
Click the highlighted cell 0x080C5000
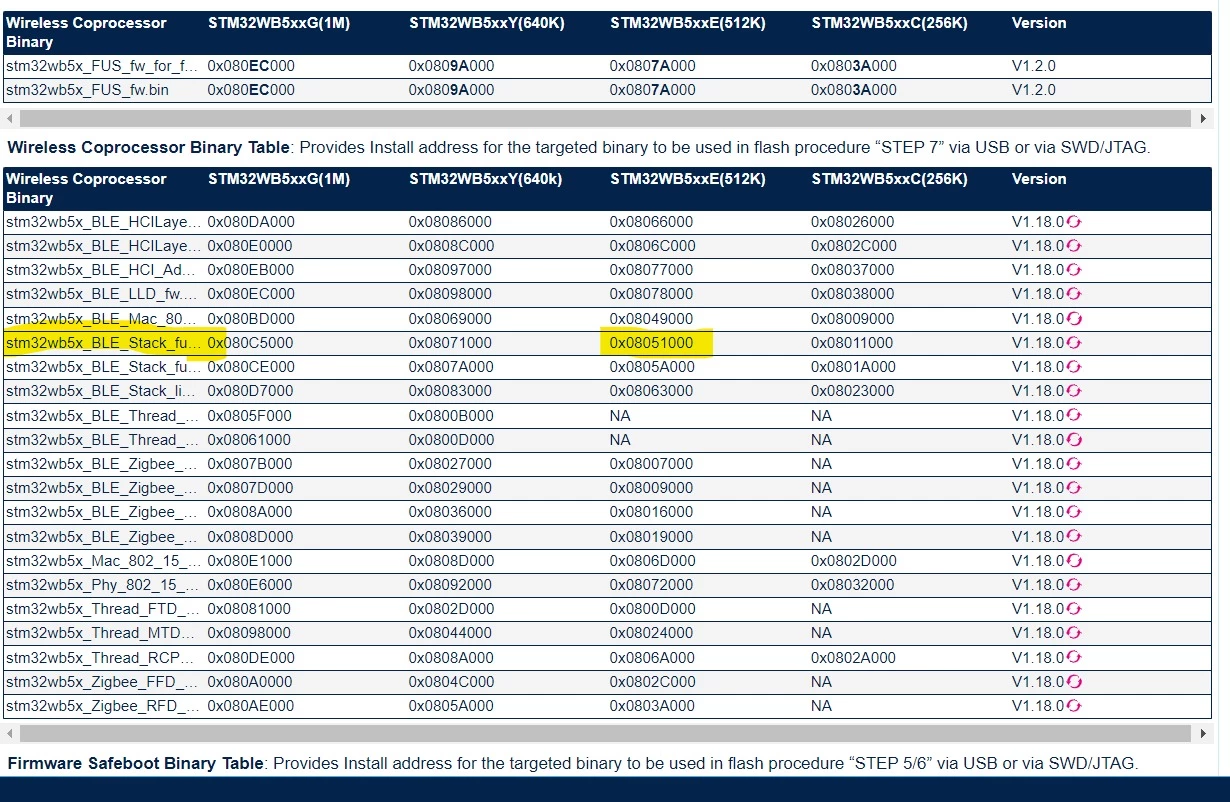pyautogui.click(x=251, y=343)
